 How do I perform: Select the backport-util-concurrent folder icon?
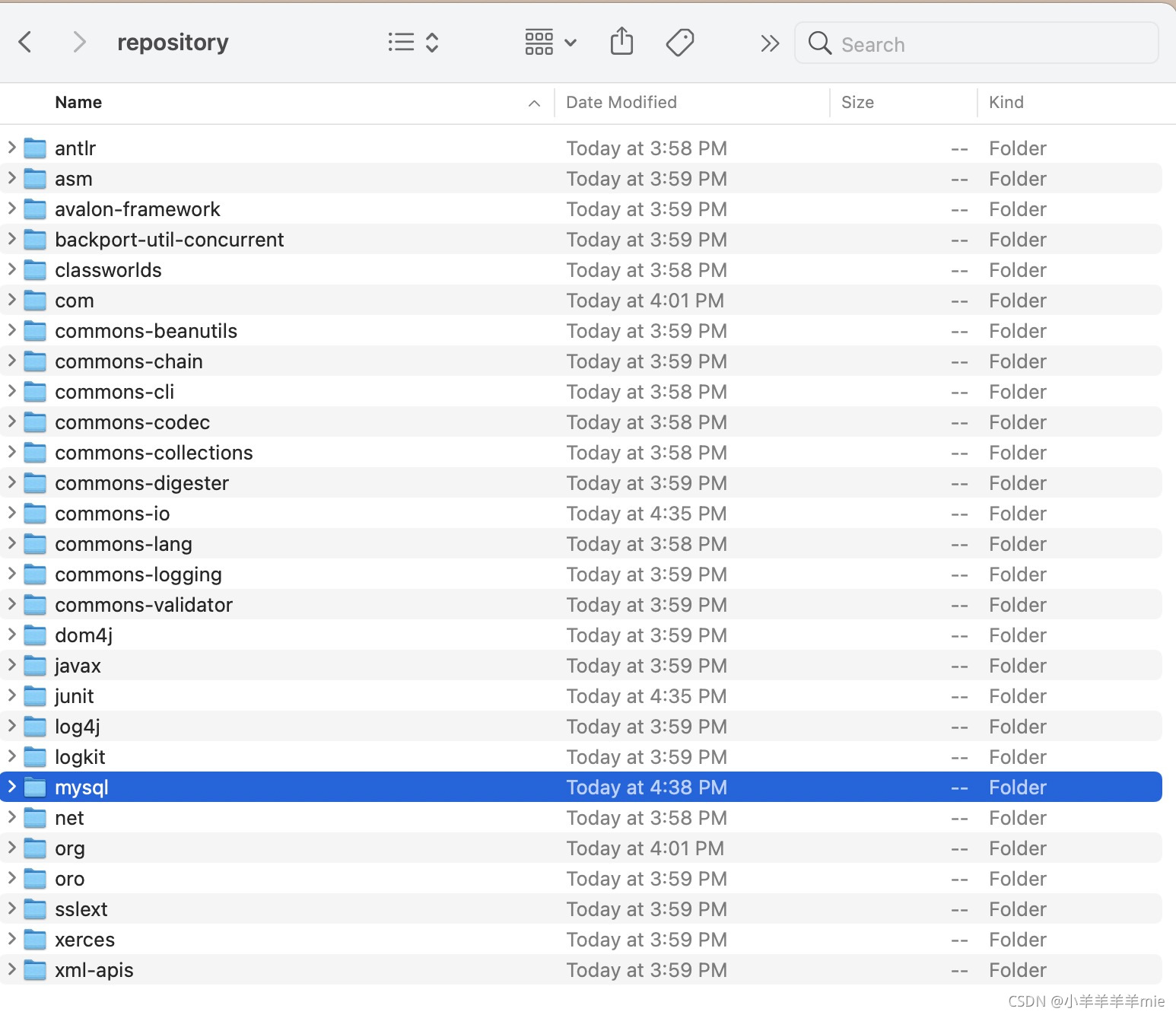point(35,239)
